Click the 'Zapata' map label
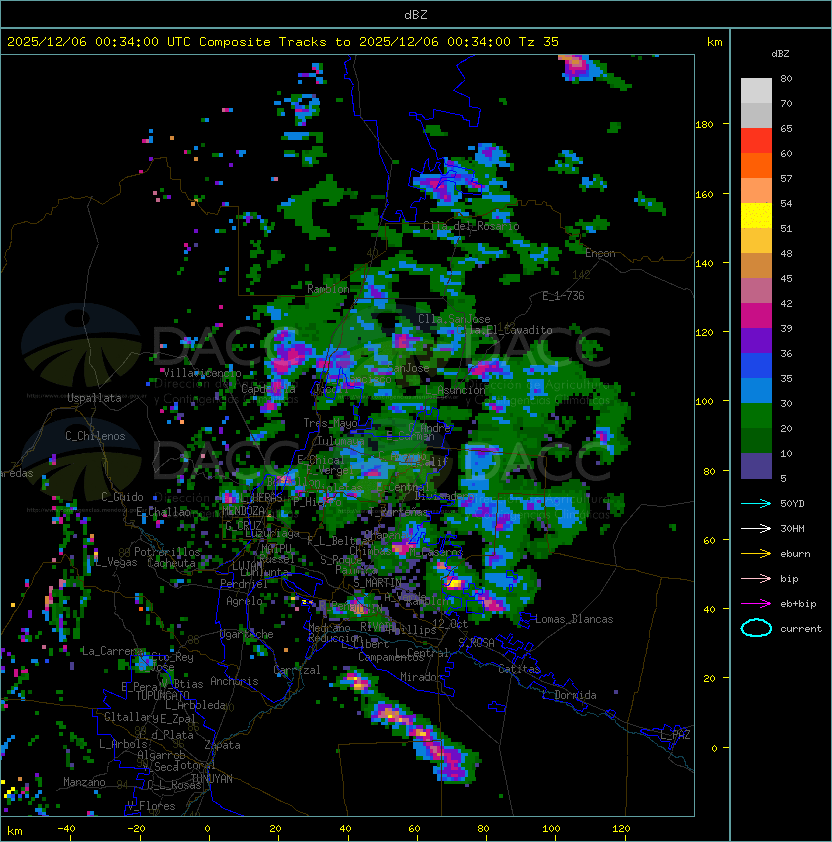This screenshot has height=842, width=832. [222, 745]
